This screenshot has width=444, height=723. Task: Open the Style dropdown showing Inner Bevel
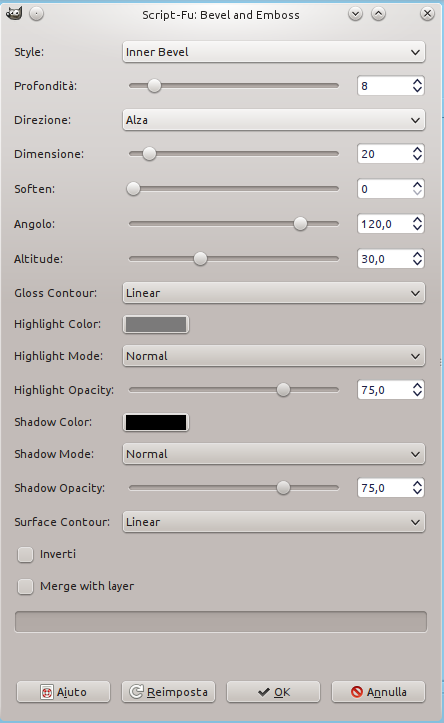coord(274,52)
